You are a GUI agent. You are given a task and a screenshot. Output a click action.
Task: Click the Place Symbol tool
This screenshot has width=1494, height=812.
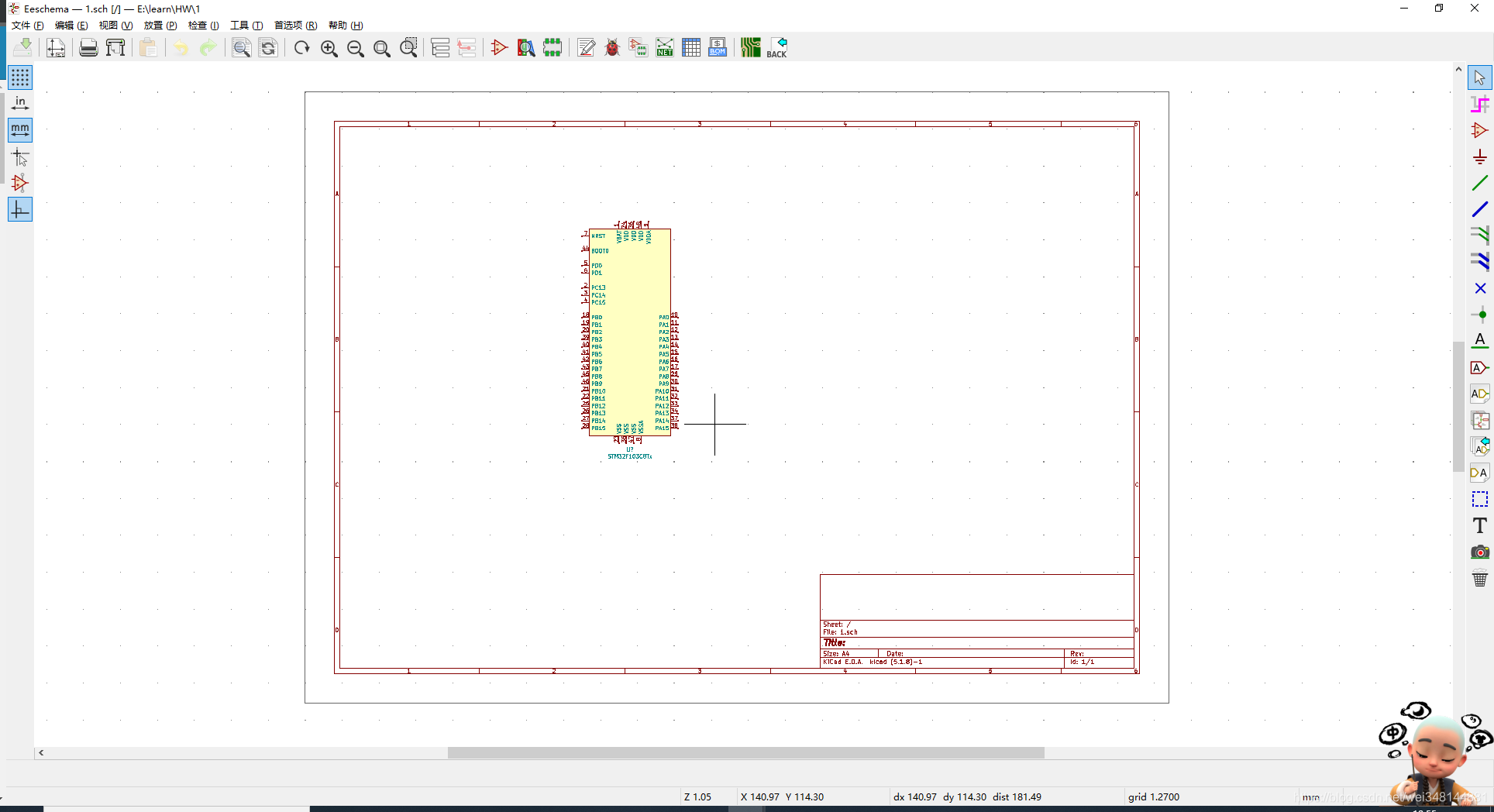pos(1479,130)
